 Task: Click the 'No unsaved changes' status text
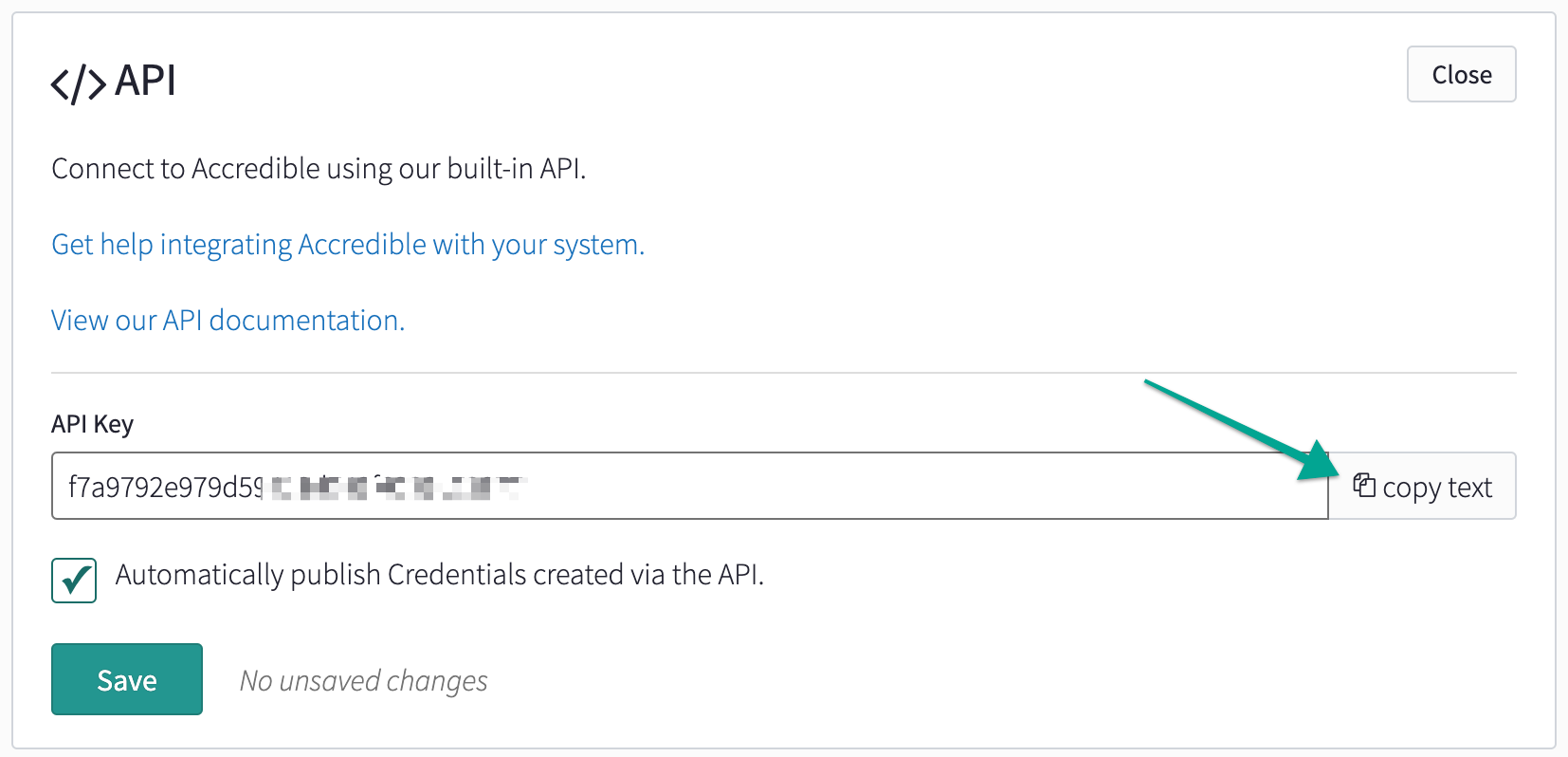[x=364, y=680]
